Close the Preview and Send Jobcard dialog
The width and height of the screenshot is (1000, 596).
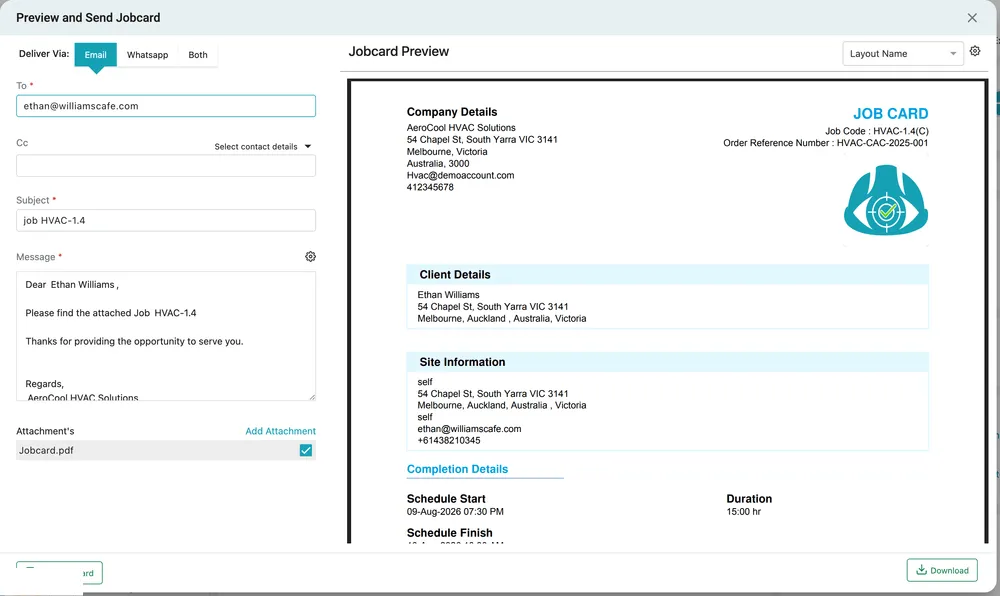point(972,18)
